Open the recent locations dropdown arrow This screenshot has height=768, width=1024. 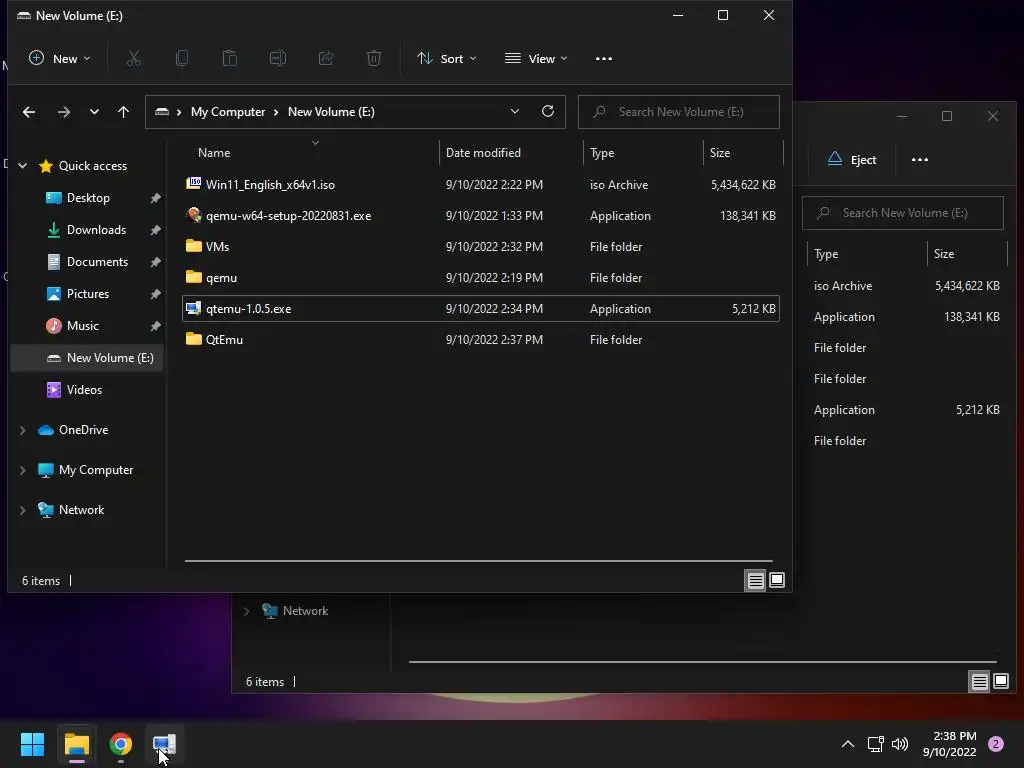pyautogui.click(x=94, y=112)
